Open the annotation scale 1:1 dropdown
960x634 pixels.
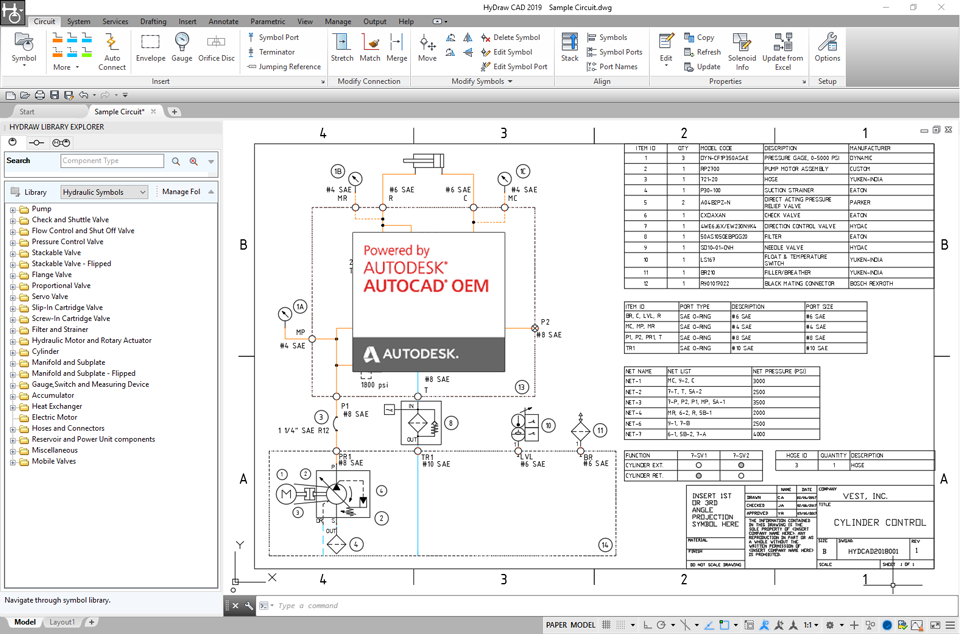click(811, 625)
